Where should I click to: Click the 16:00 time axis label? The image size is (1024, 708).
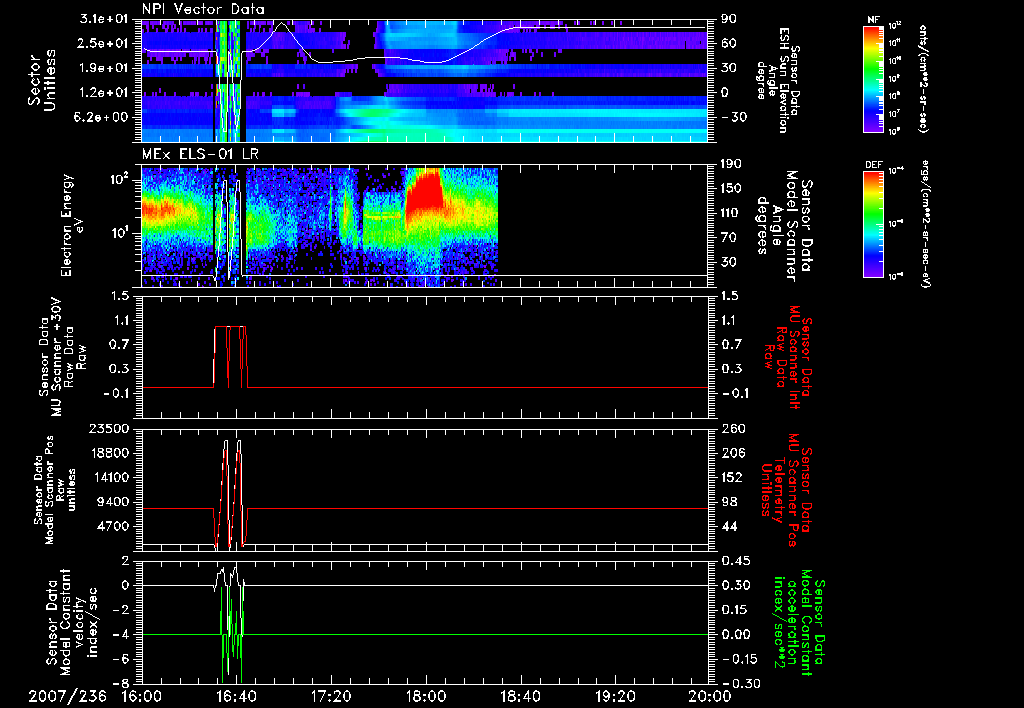(142, 696)
